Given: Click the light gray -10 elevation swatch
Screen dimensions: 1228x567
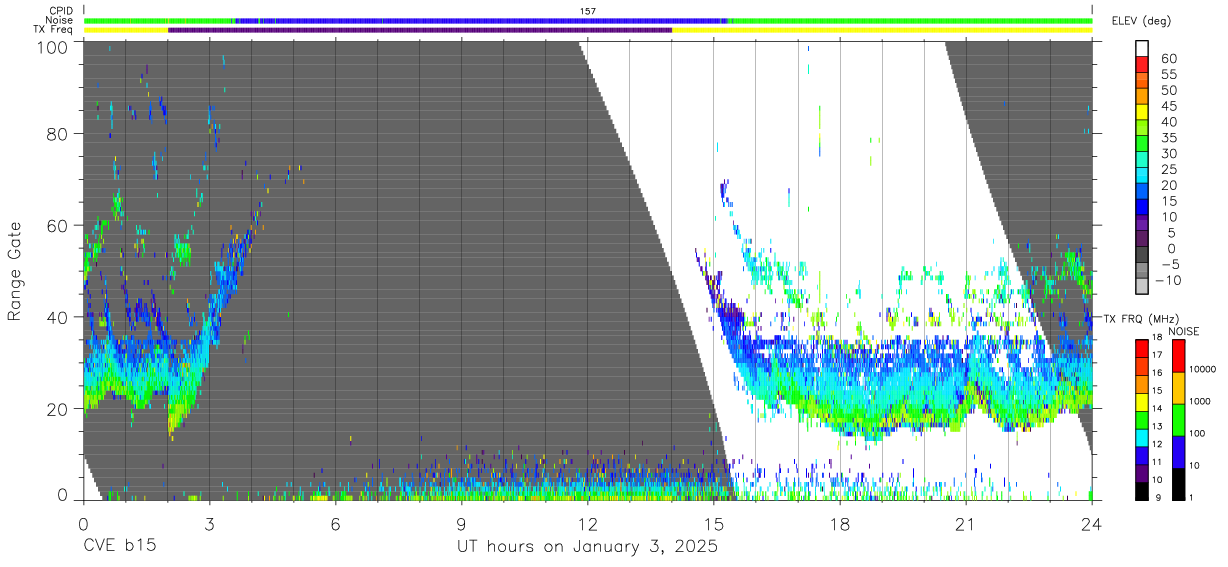Looking at the screenshot, I should click(x=1142, y=286).
